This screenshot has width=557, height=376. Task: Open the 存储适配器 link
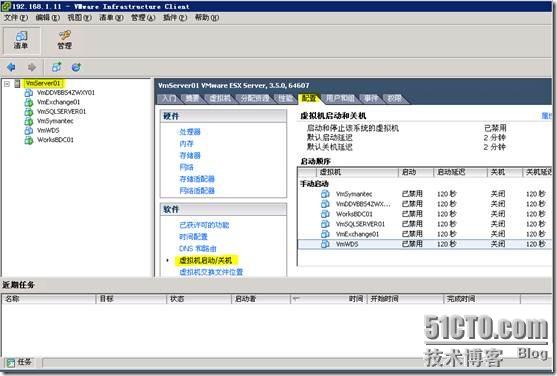[x=197, y=179]
